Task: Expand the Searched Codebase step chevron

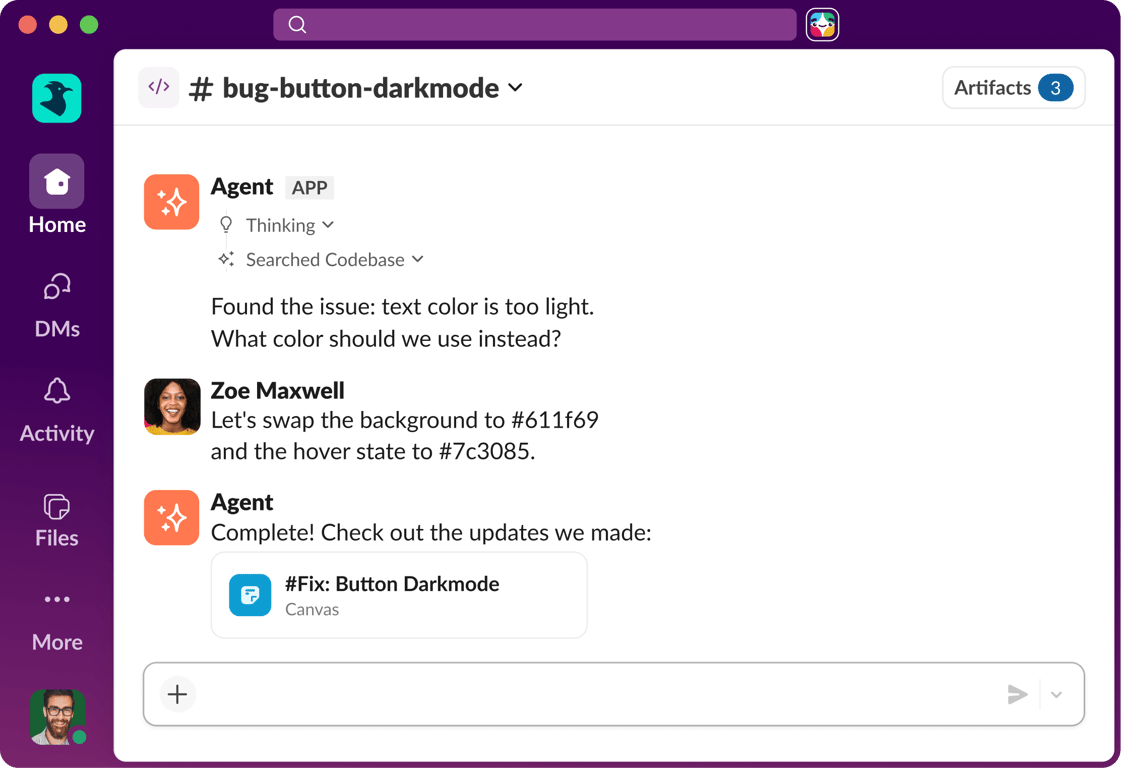Action: (418, 259)
